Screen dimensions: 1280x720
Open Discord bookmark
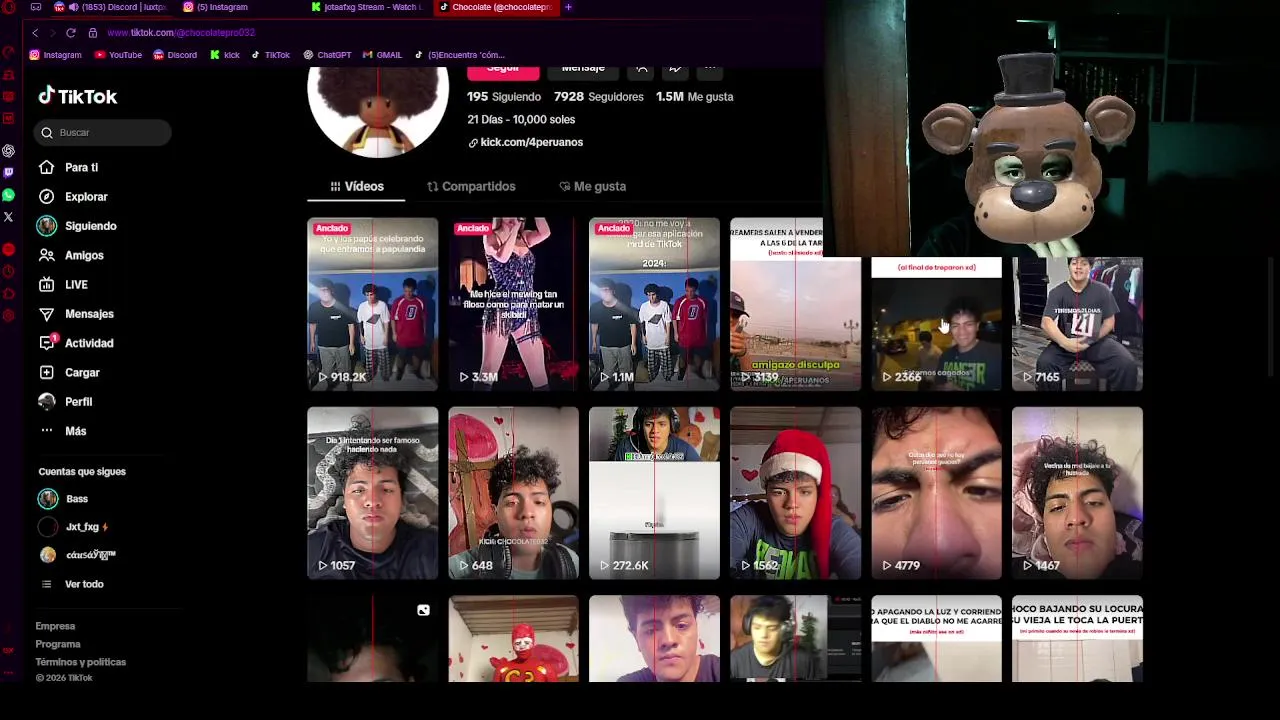(175, 55)
